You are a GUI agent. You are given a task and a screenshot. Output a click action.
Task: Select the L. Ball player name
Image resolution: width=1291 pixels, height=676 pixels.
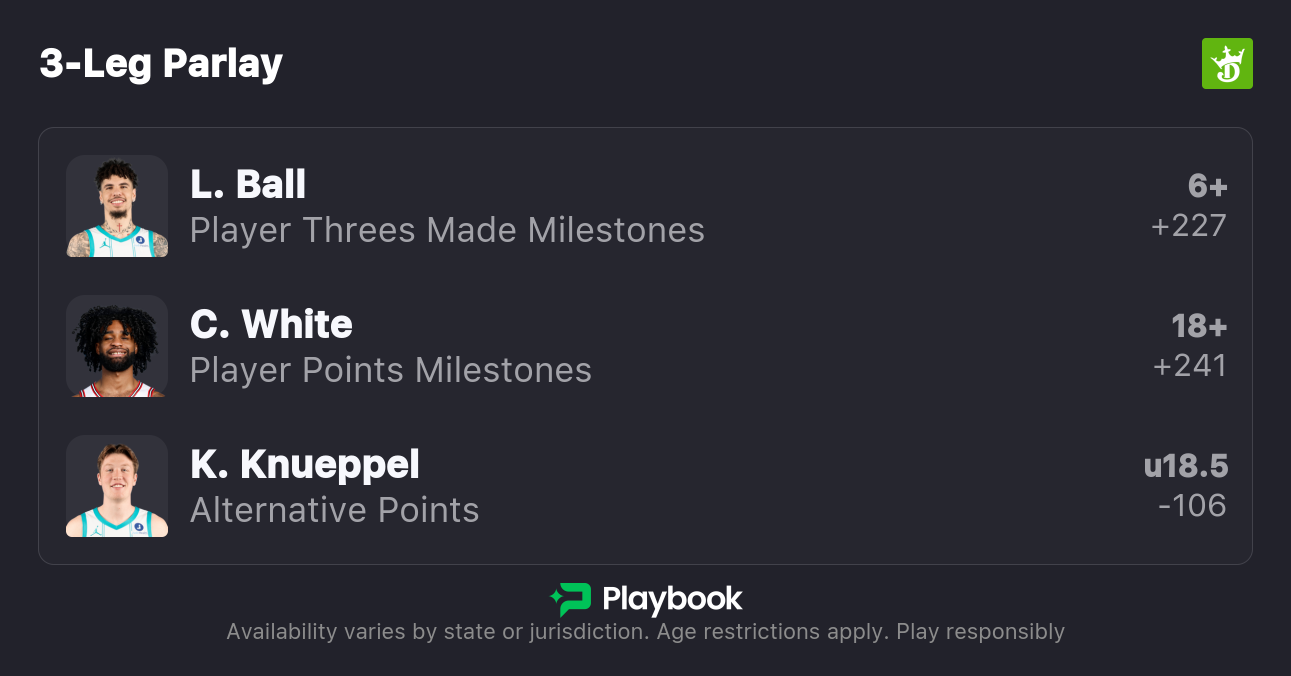248,184
